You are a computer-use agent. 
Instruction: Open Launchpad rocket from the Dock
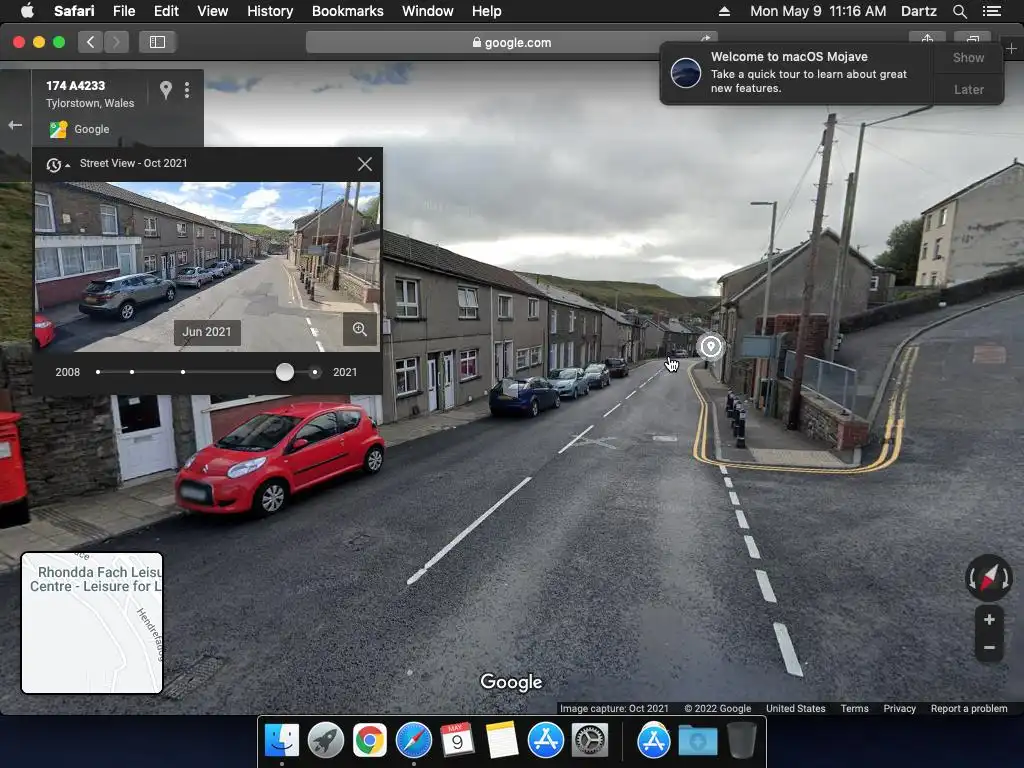[x=326, y=741]
